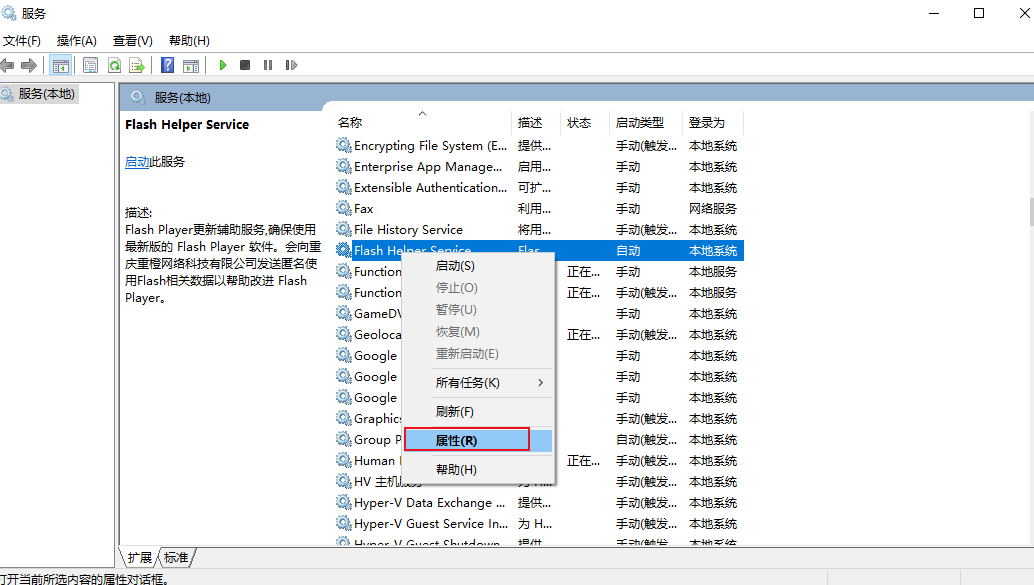Select the File History Service name
Viewport: 1034px width, 585px height.
408,230
